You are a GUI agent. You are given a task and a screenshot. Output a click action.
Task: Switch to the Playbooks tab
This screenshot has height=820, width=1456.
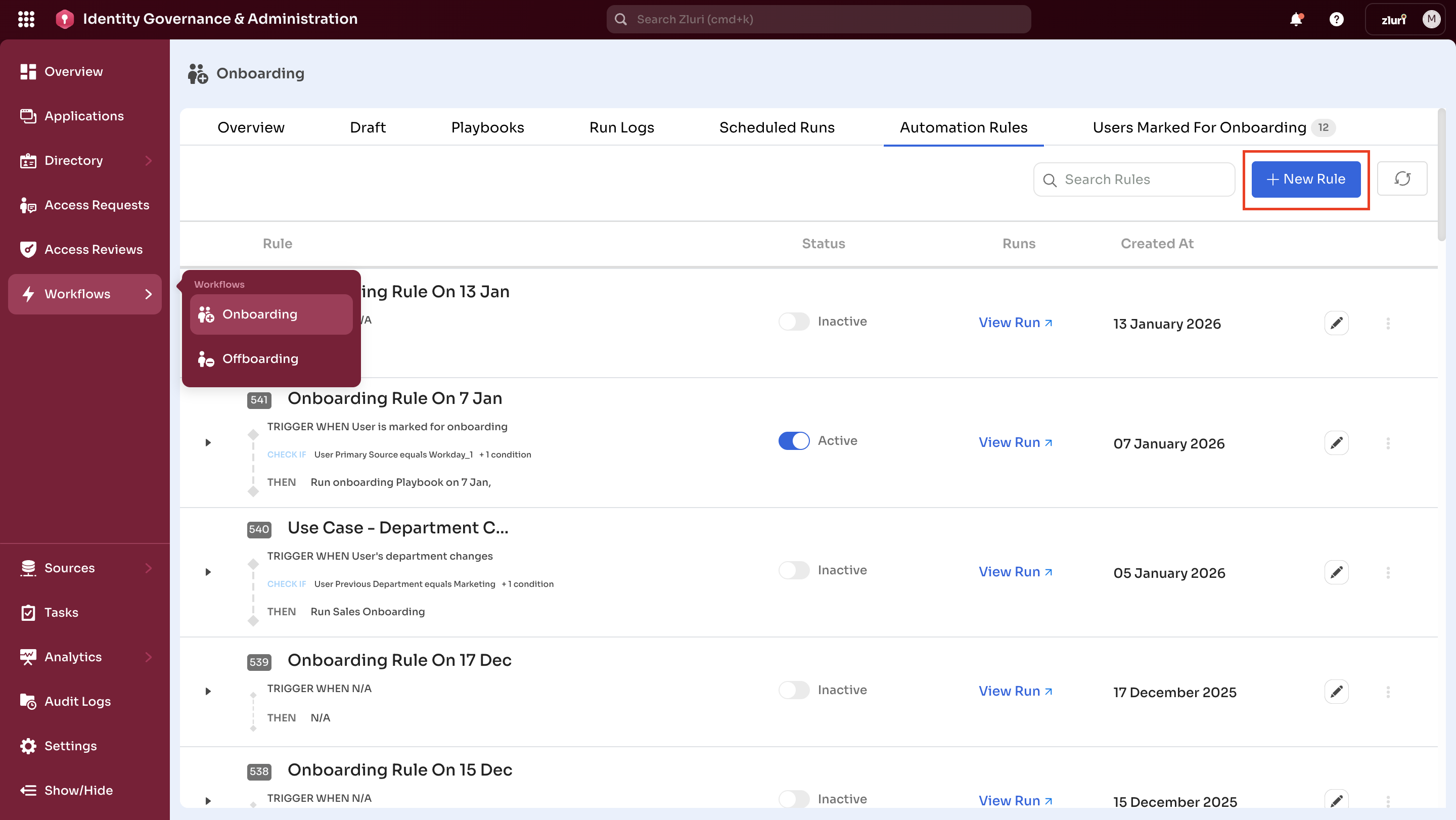[487, 128]
